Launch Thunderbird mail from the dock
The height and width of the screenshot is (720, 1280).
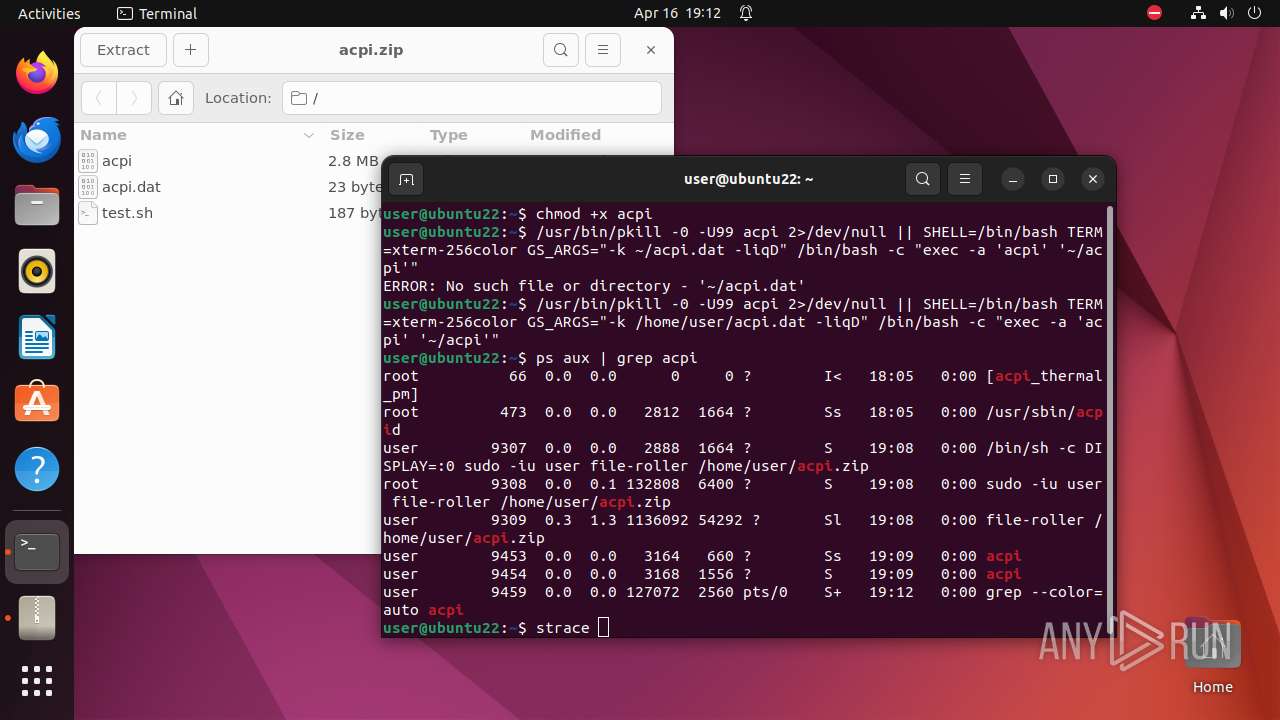click(37, 140)
